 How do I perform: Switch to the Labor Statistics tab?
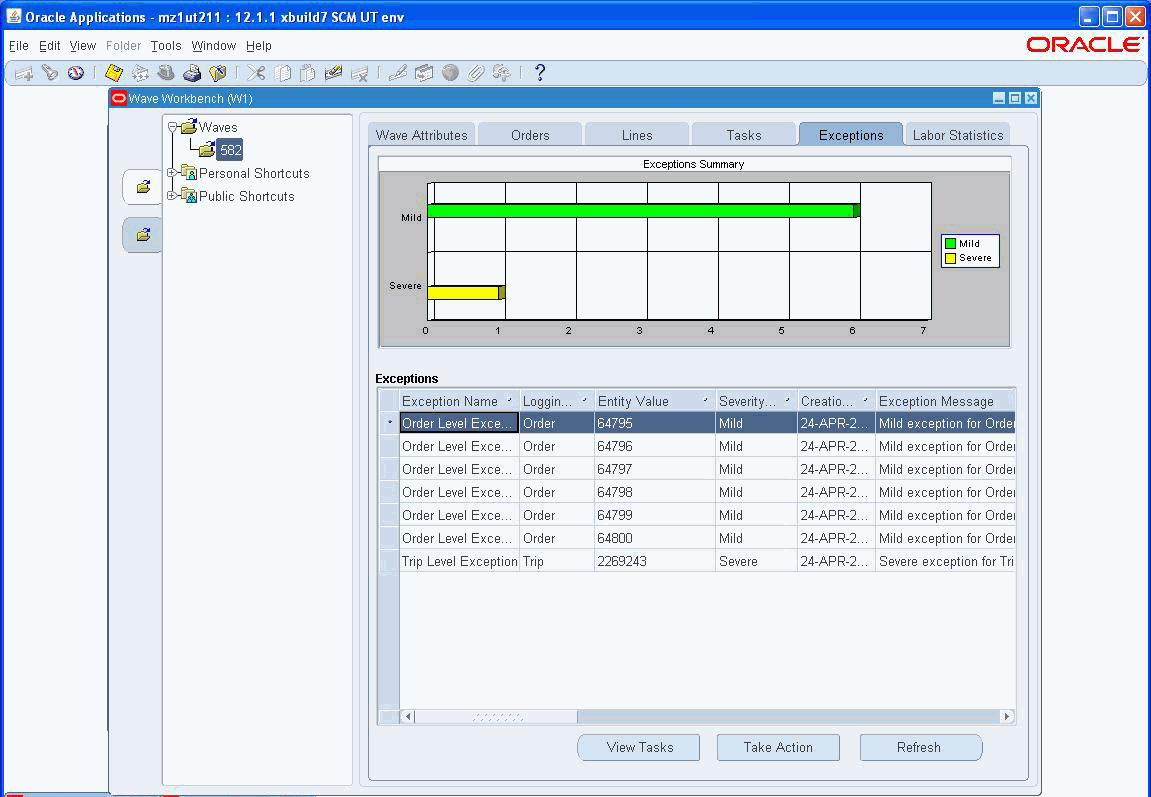958,135
